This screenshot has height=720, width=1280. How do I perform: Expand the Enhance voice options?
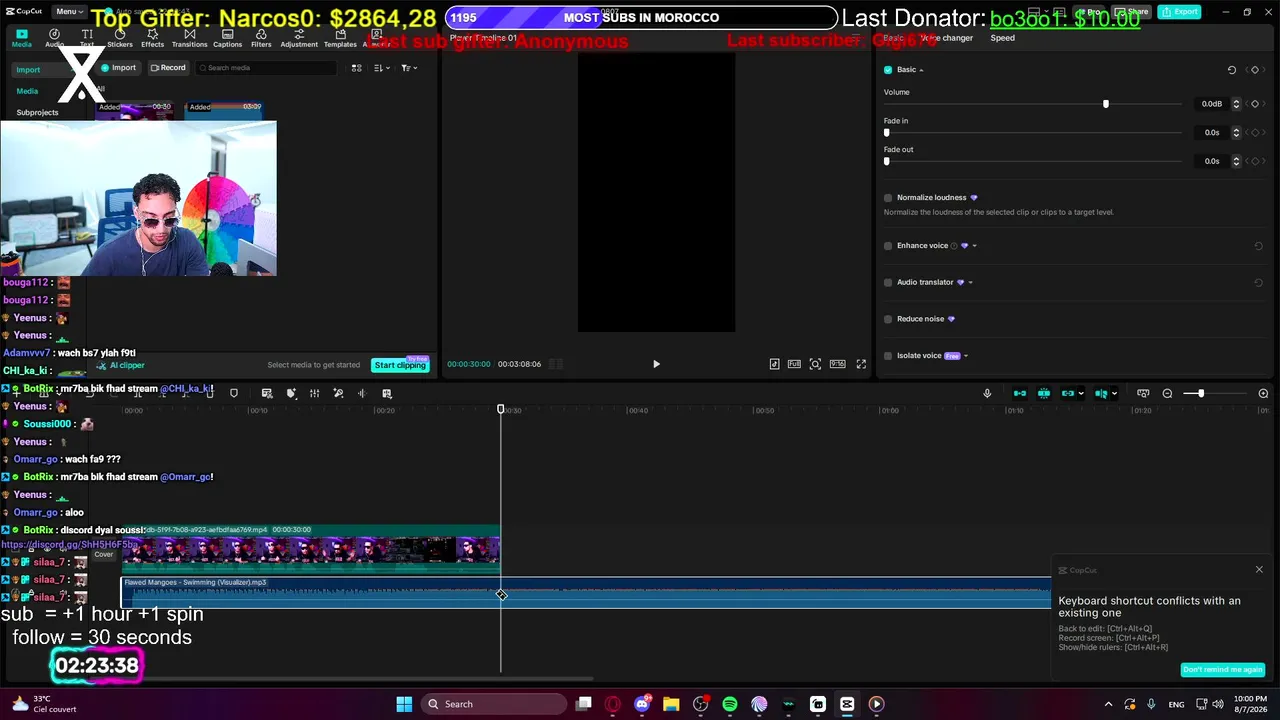(x=974, y=246)
